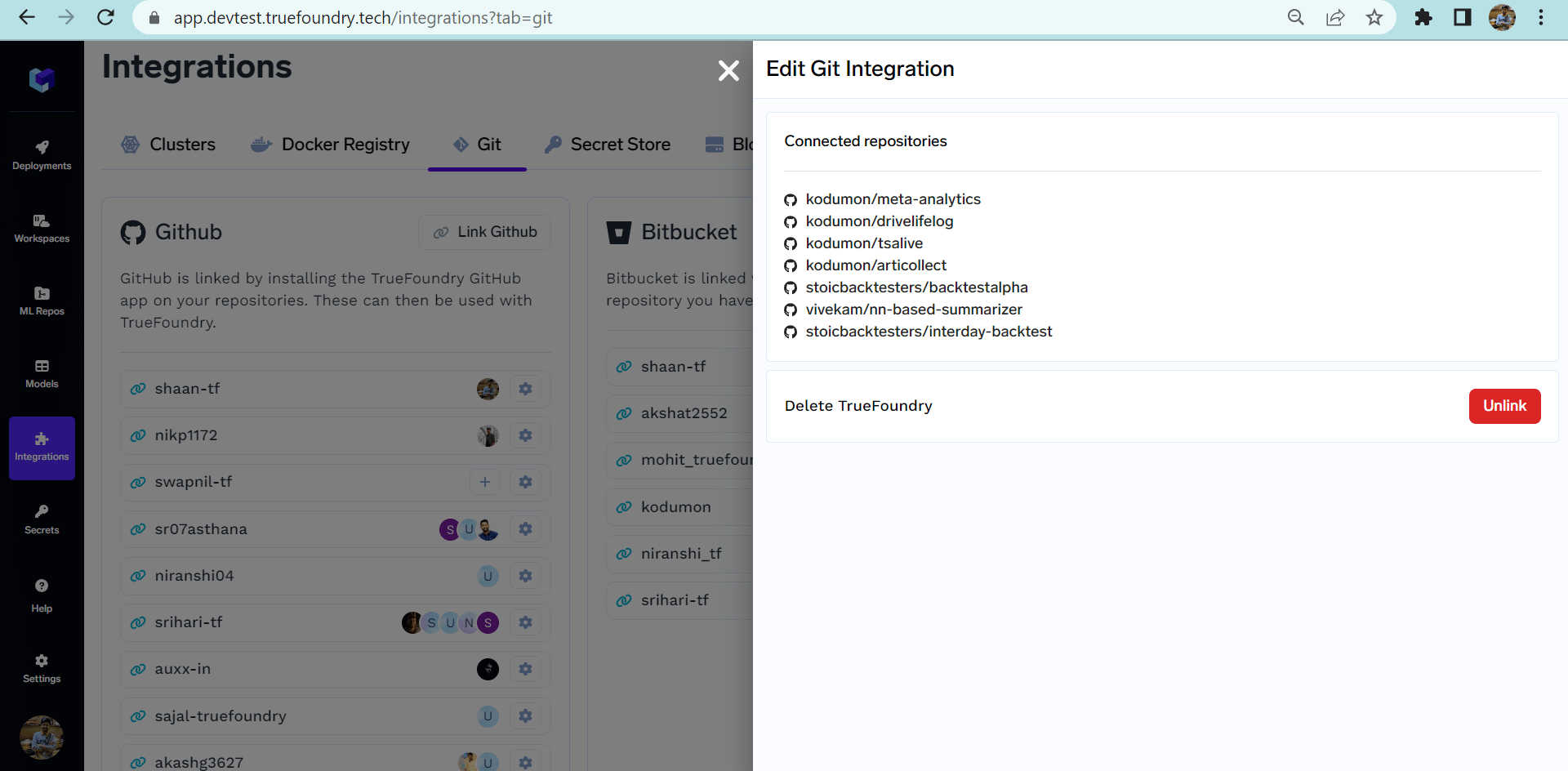1568x771 pixels.
Task: Open settings gear for srihari-tf Github
Action: coord(525,622)
